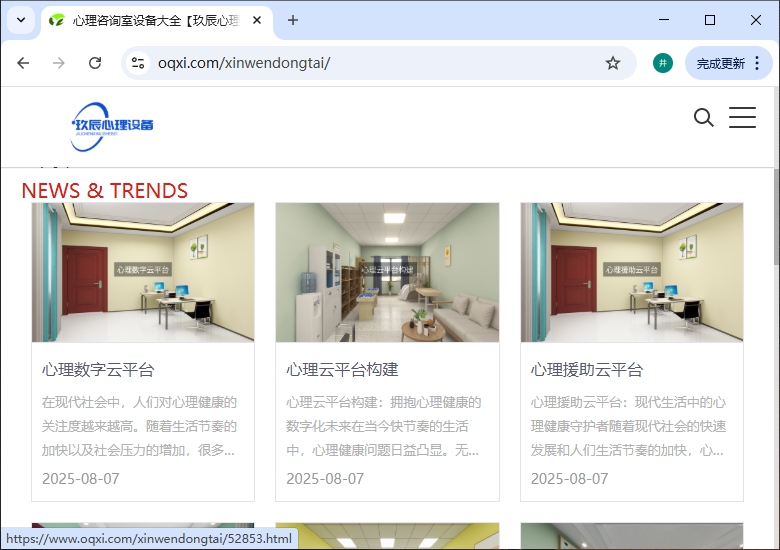Screen dimensions: 780x550
Task: Open a new browser tab
Action: coord(293,20)
